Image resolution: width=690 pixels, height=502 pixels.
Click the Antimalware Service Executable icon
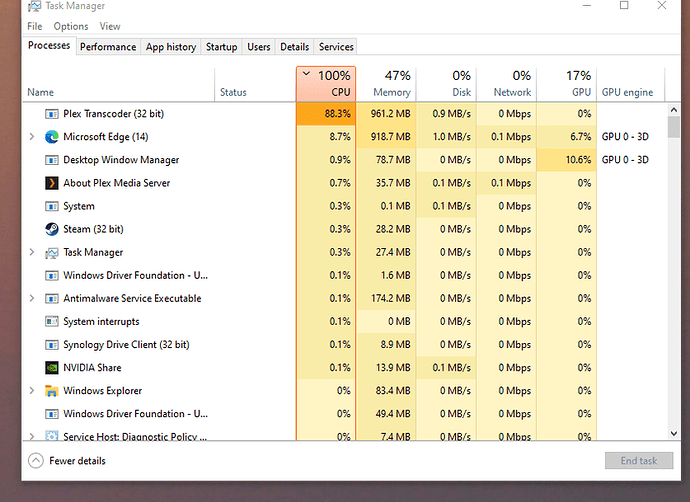point(51,298)
